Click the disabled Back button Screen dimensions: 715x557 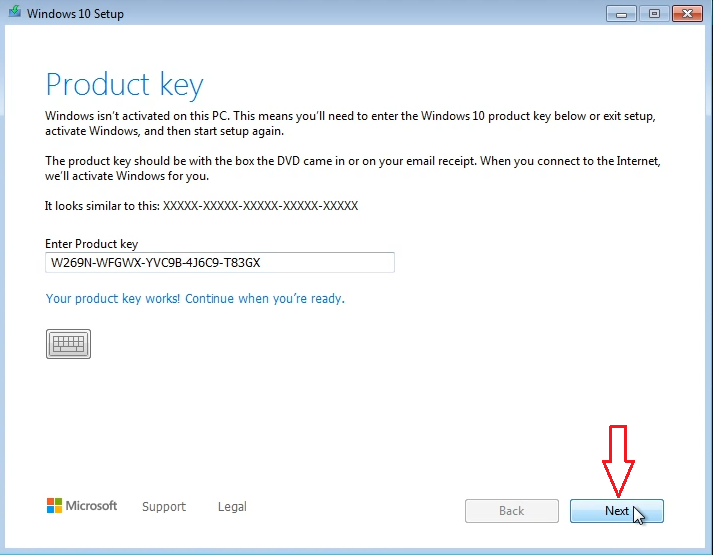pyautogui.click(x=512, y=511)
